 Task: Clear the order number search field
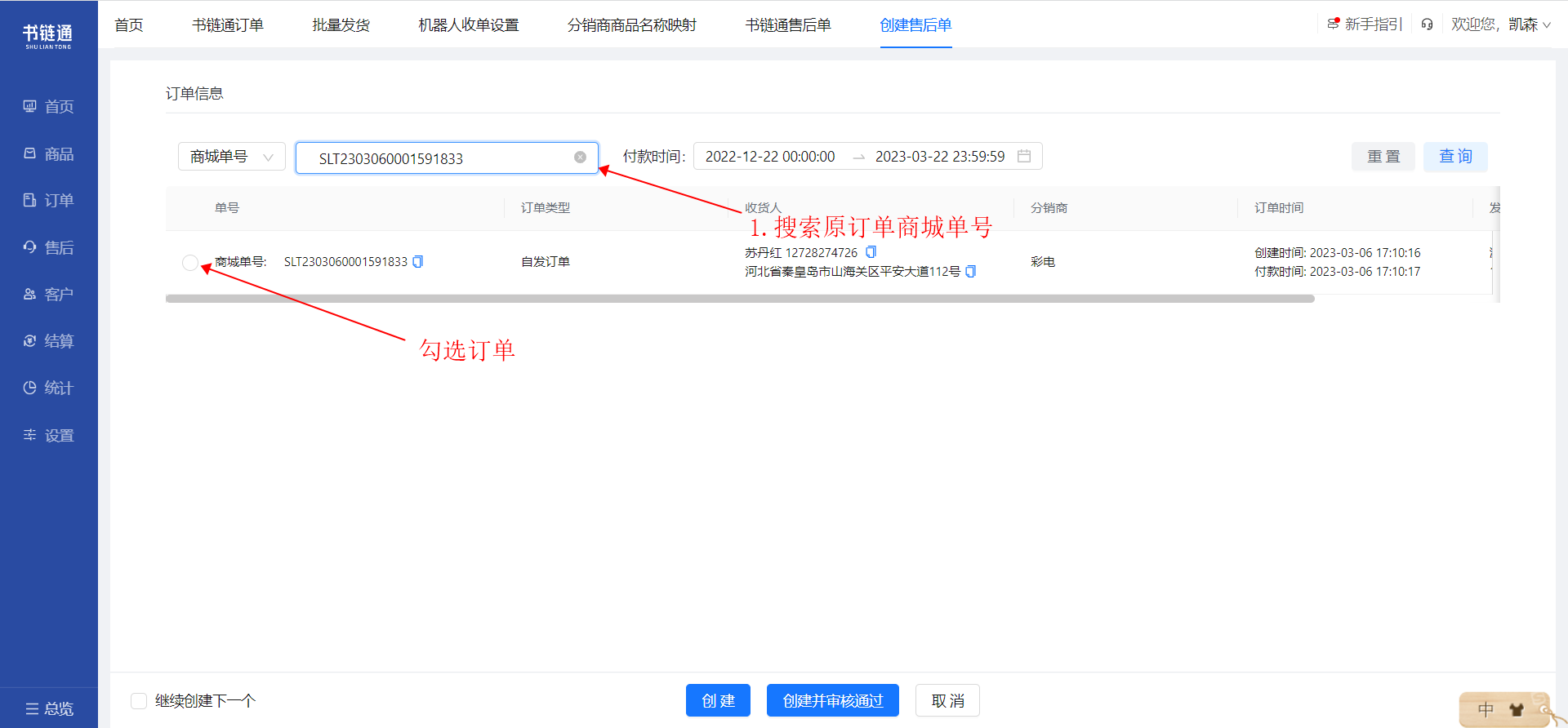pyautogui.click(x=580, y=158)
